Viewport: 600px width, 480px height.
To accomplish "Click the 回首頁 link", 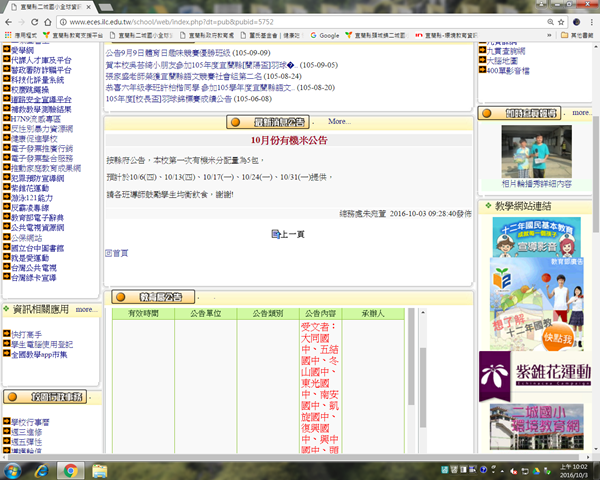I will (x=117, y=253).
